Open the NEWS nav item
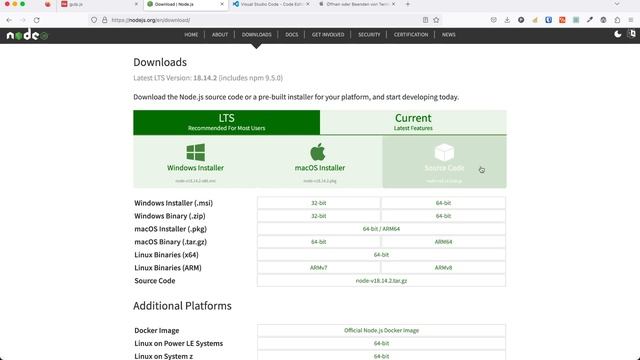This screenshot has height=360, width=640. click(x=448, y=35)
